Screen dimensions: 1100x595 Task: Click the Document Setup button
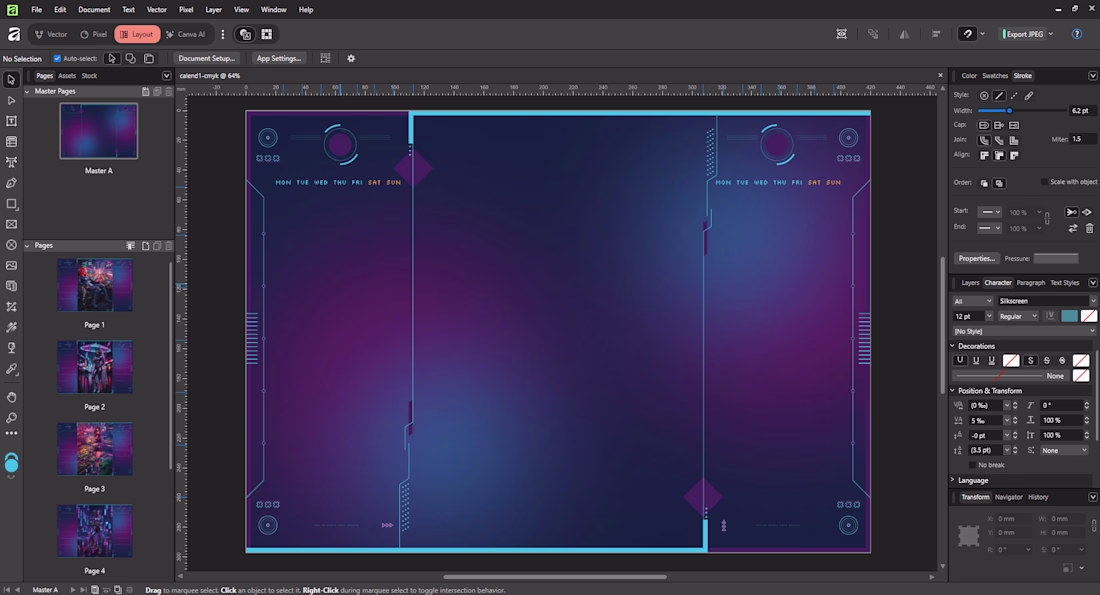coord(206,58)
